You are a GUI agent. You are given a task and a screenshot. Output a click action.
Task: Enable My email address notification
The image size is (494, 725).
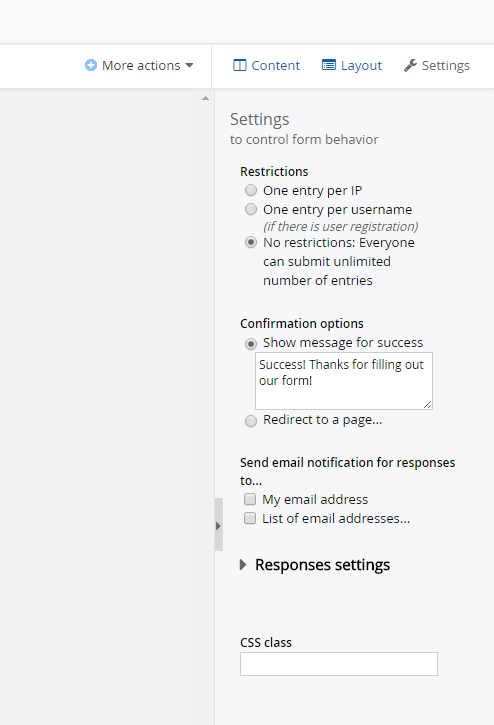pos(250,499)
